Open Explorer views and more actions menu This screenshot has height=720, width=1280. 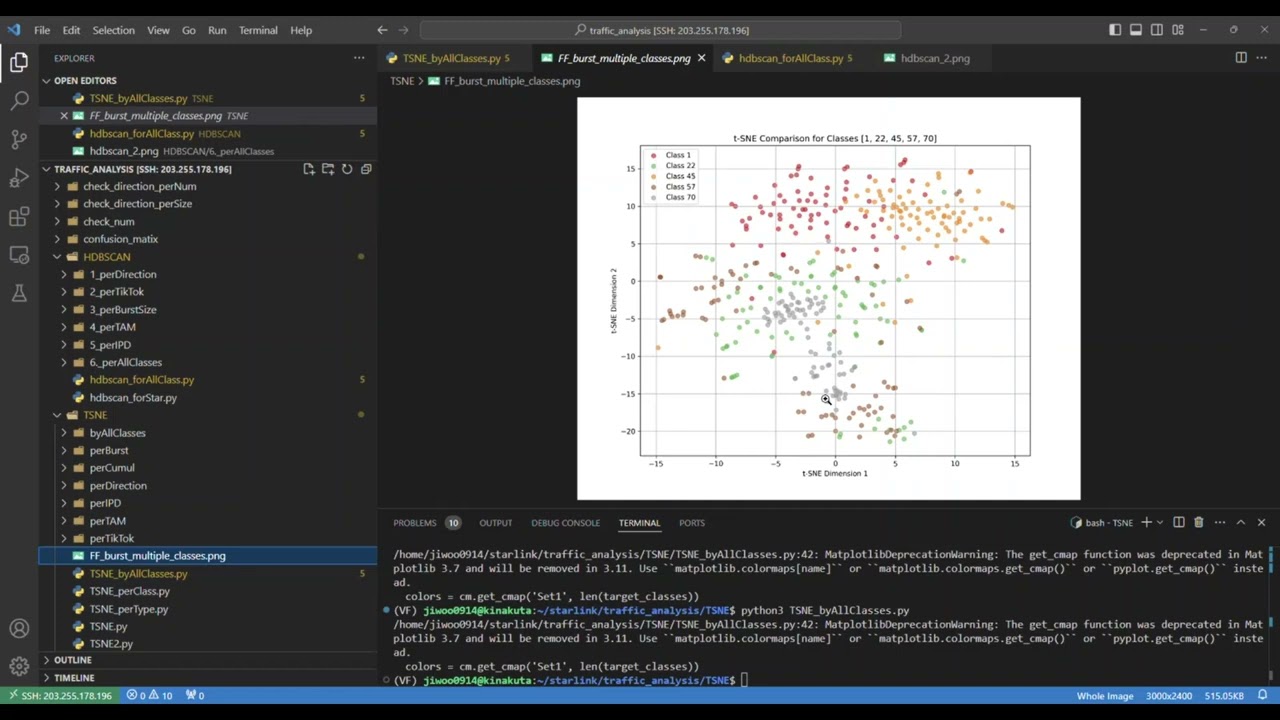(359, 58)
